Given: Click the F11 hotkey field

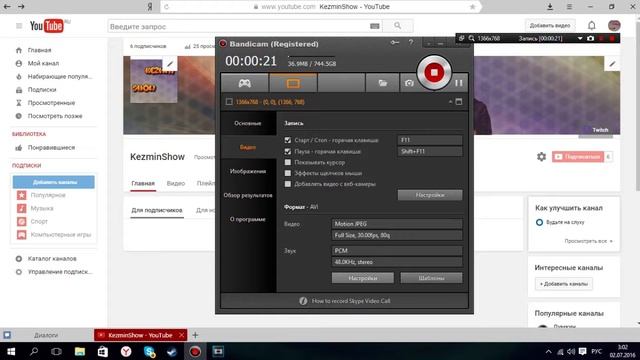Looking at the screenshot, I should click(430, 140).
